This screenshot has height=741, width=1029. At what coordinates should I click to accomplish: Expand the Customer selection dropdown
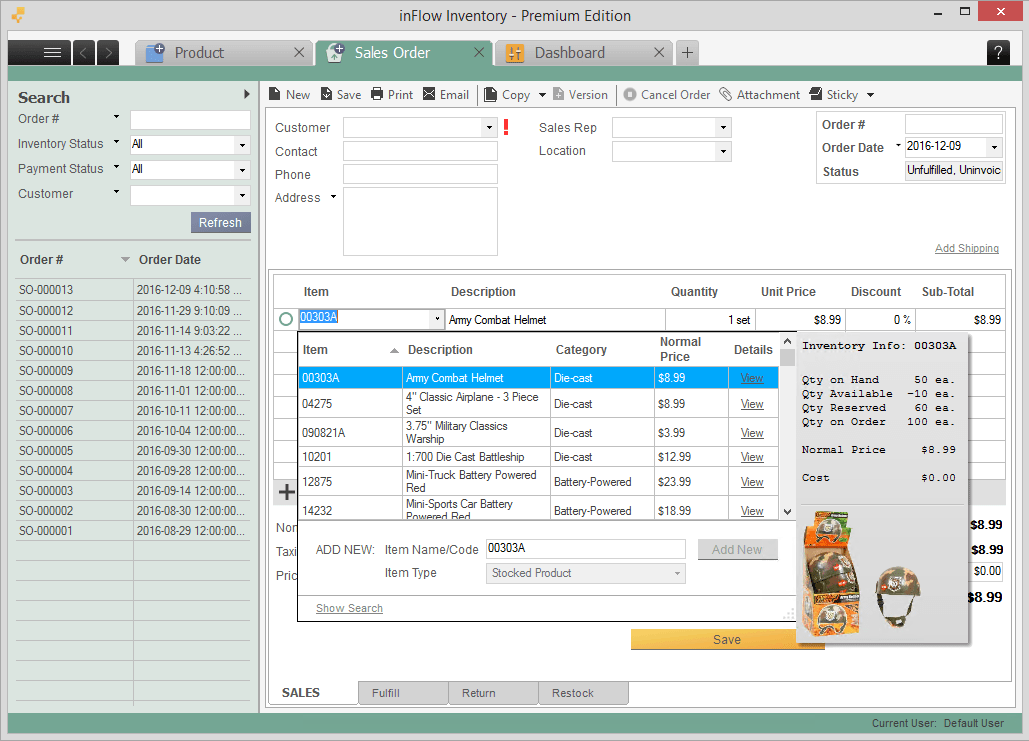489,127
